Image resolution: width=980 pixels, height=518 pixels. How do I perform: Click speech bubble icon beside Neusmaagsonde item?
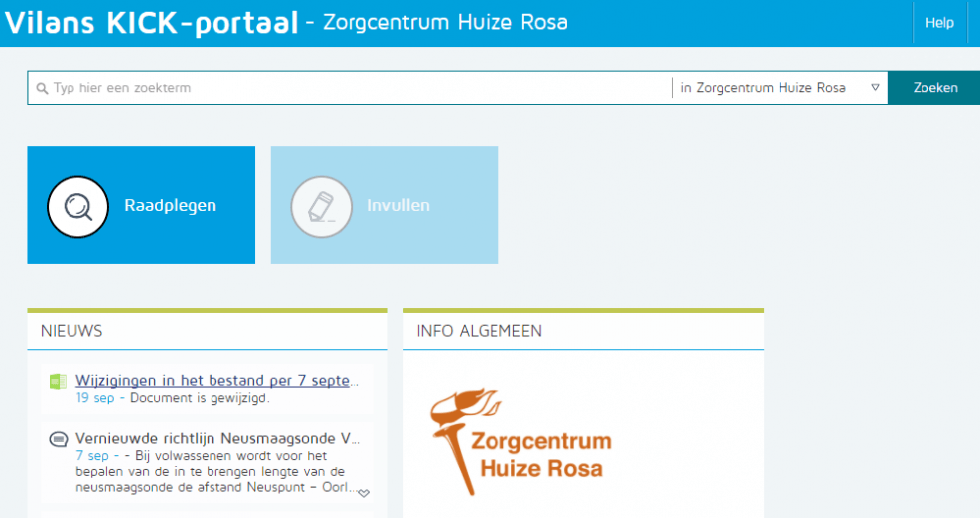pos(59,439)
